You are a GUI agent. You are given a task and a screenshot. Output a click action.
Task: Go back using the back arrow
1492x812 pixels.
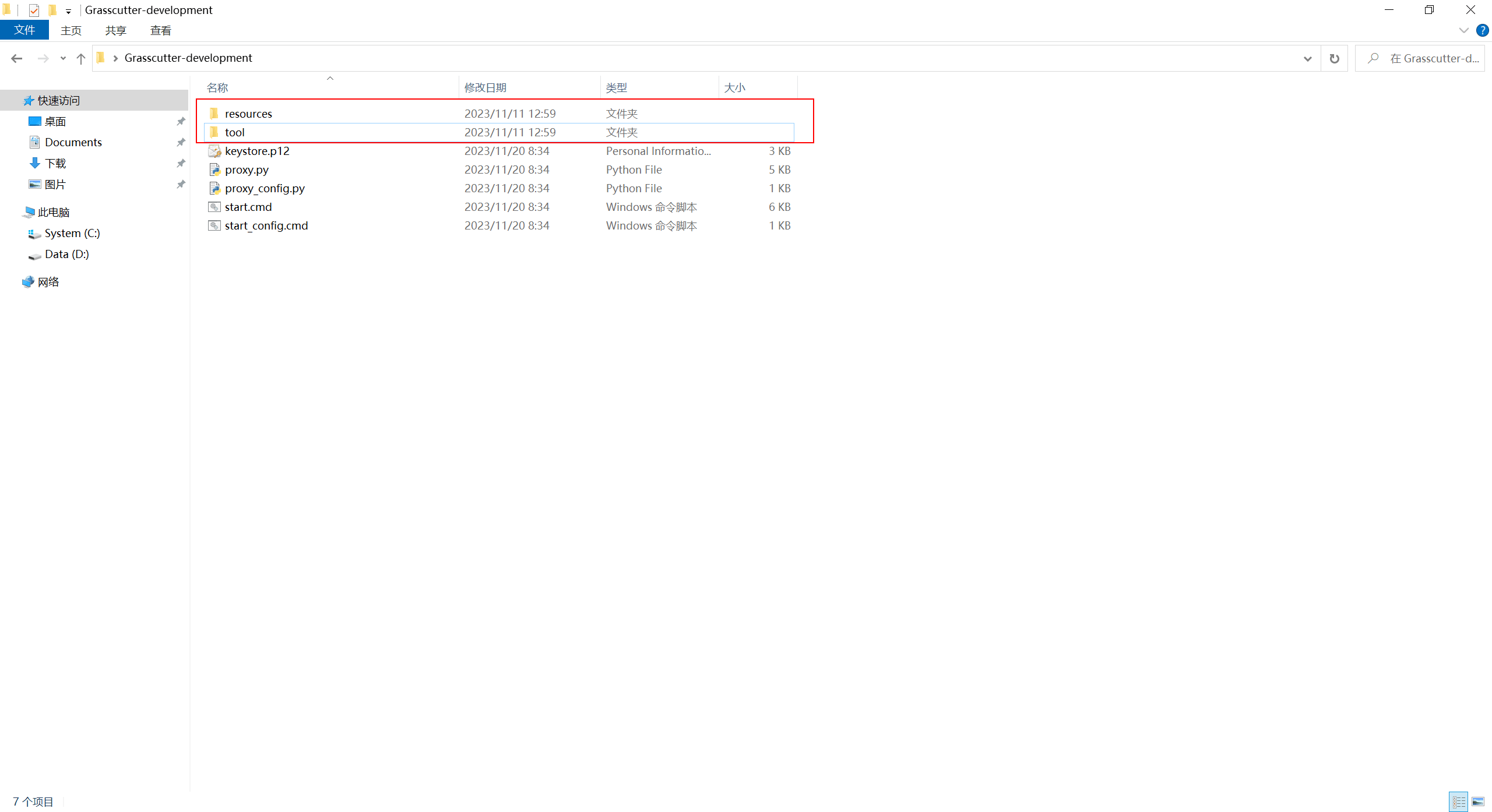click(16, 58)
